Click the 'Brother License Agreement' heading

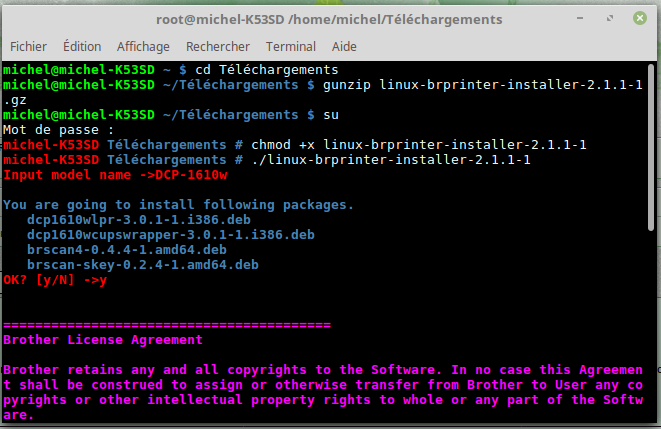[x=103, y=340]
